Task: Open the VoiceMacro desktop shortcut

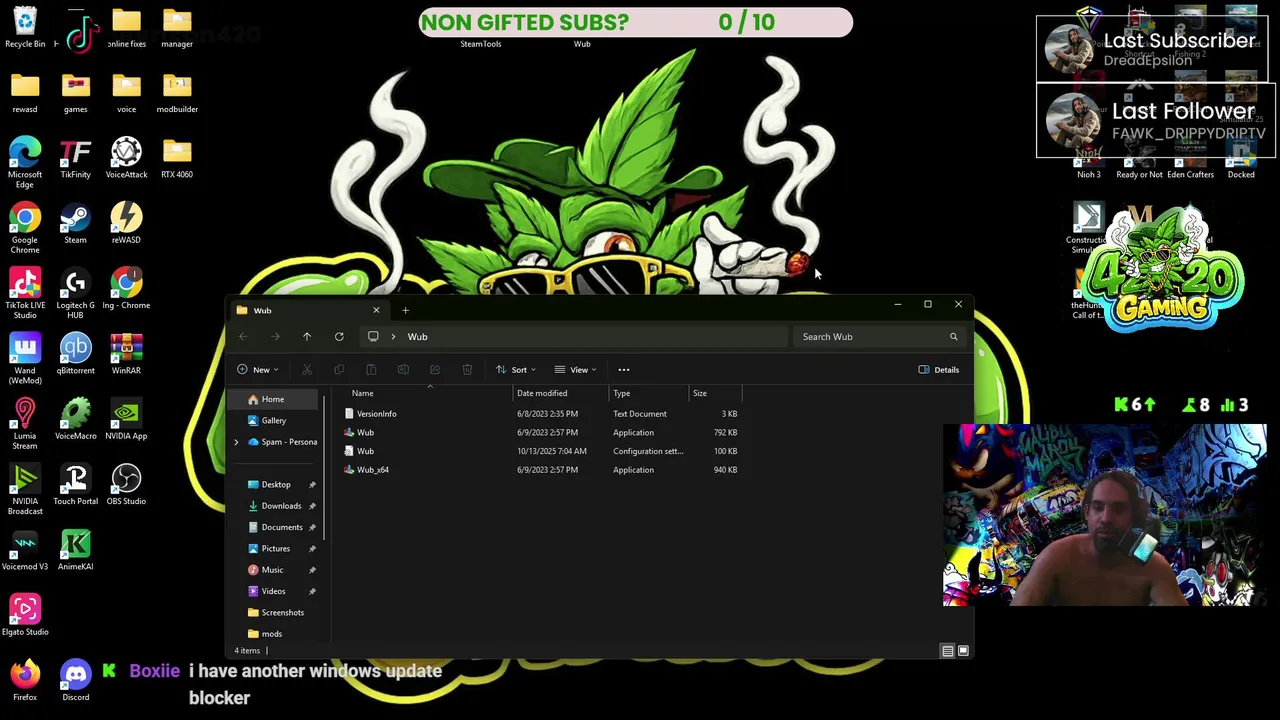Action: (x=75, y=419)
